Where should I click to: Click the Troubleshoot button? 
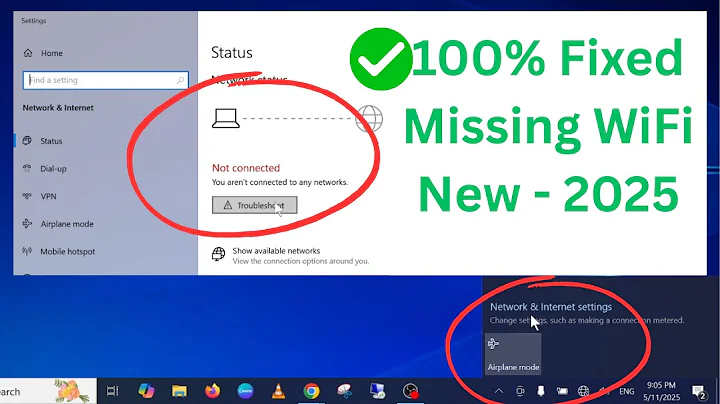(254, 205)
